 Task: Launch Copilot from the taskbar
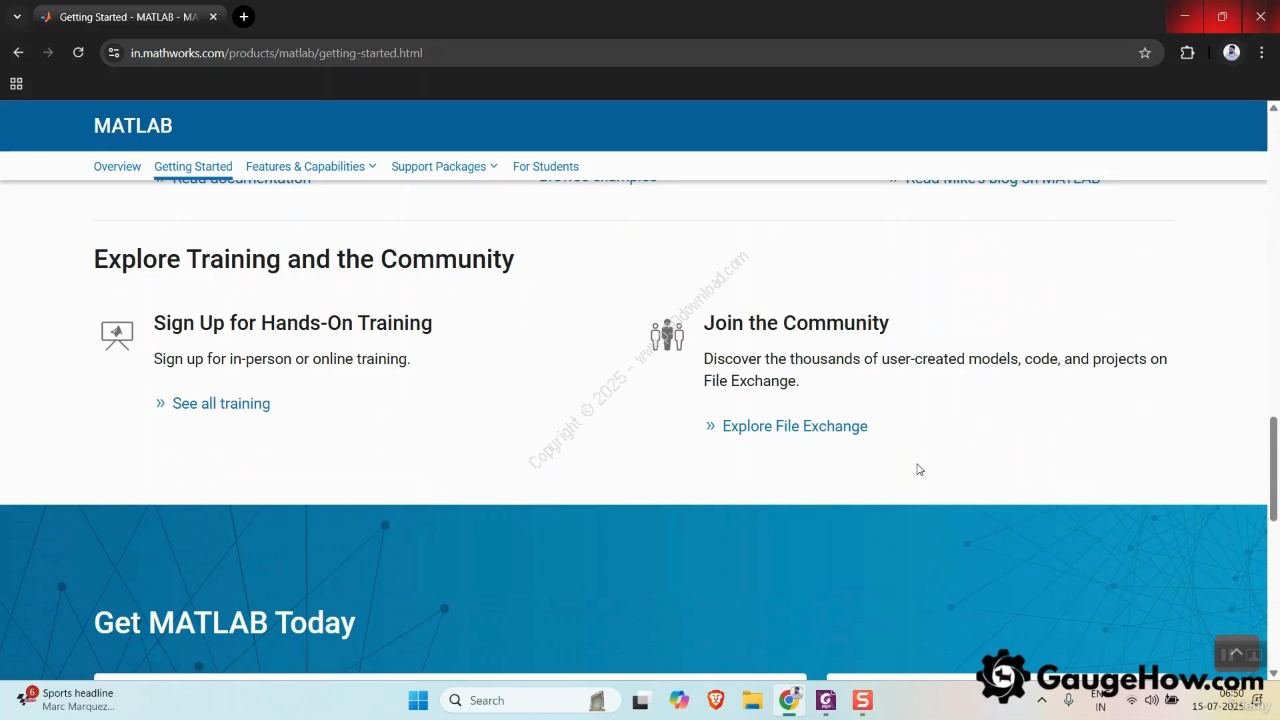(x=680, y=701)
